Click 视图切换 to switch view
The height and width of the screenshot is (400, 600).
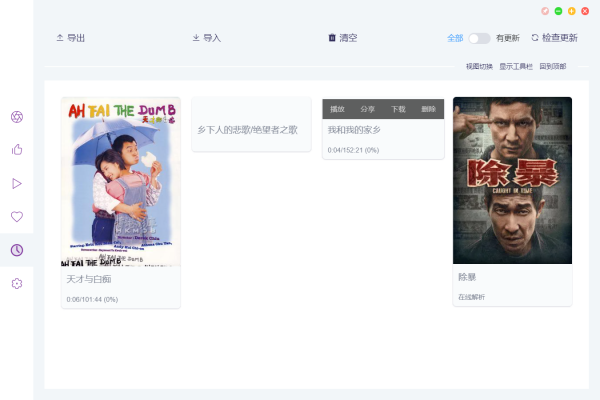pyautogui.click(x=479, y=67)
